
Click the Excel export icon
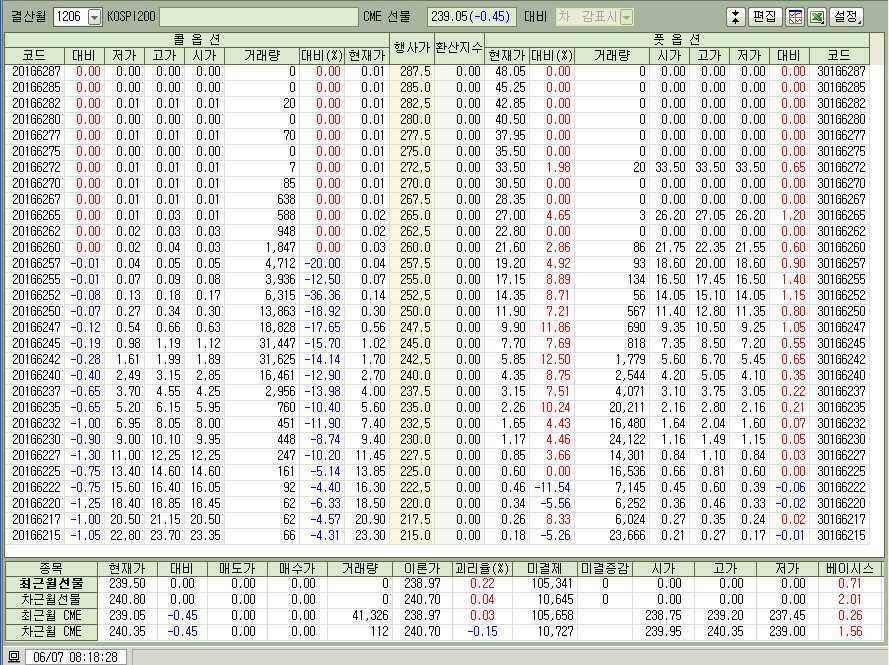[817, 17]
